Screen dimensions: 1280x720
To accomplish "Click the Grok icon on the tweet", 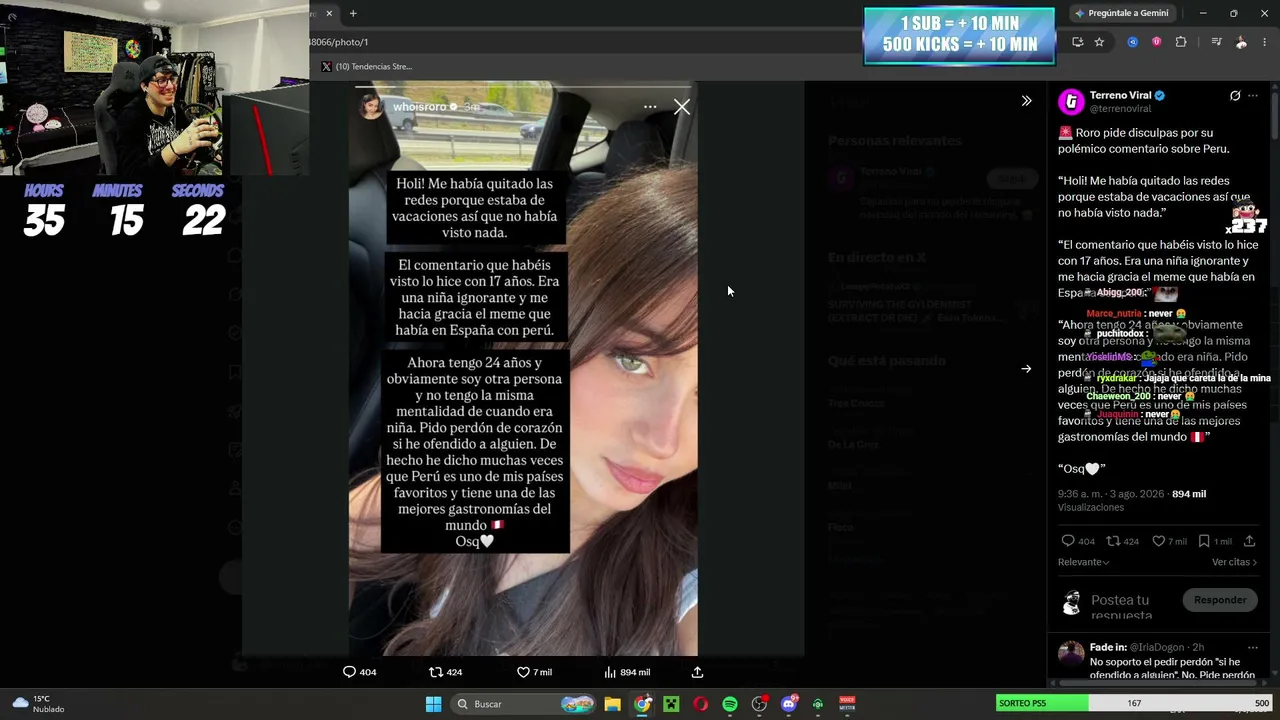I will coord(1235,96).
